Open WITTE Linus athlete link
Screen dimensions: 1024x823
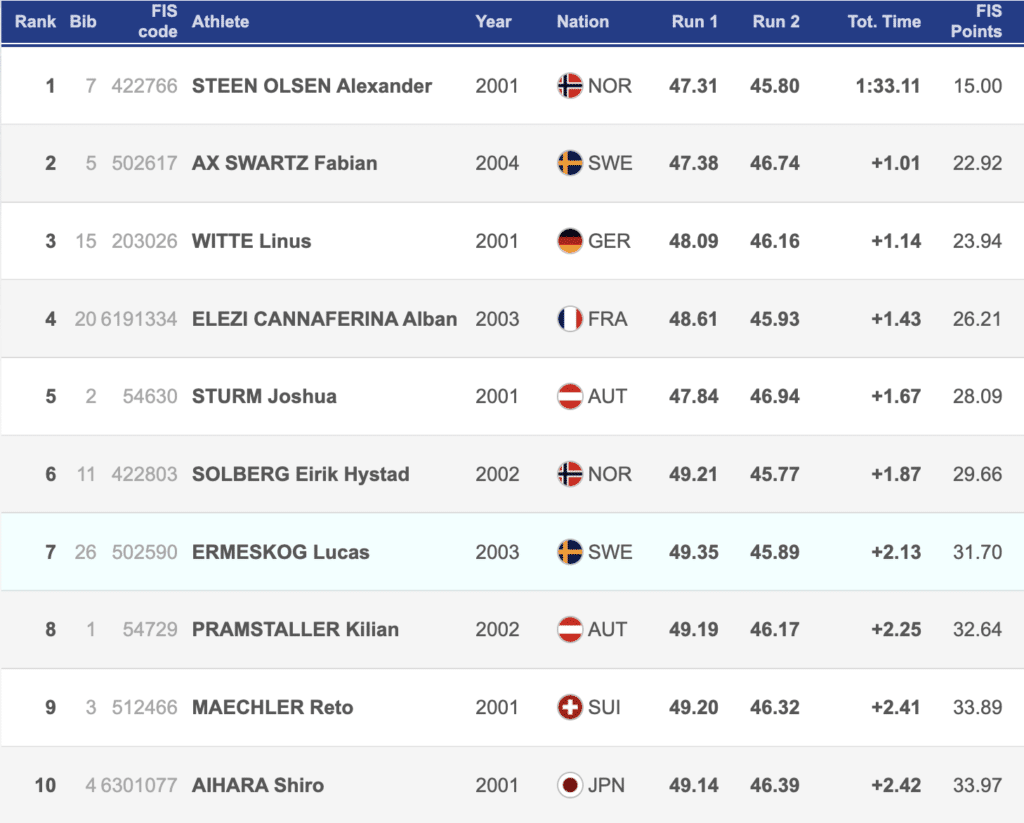[251, 241]
